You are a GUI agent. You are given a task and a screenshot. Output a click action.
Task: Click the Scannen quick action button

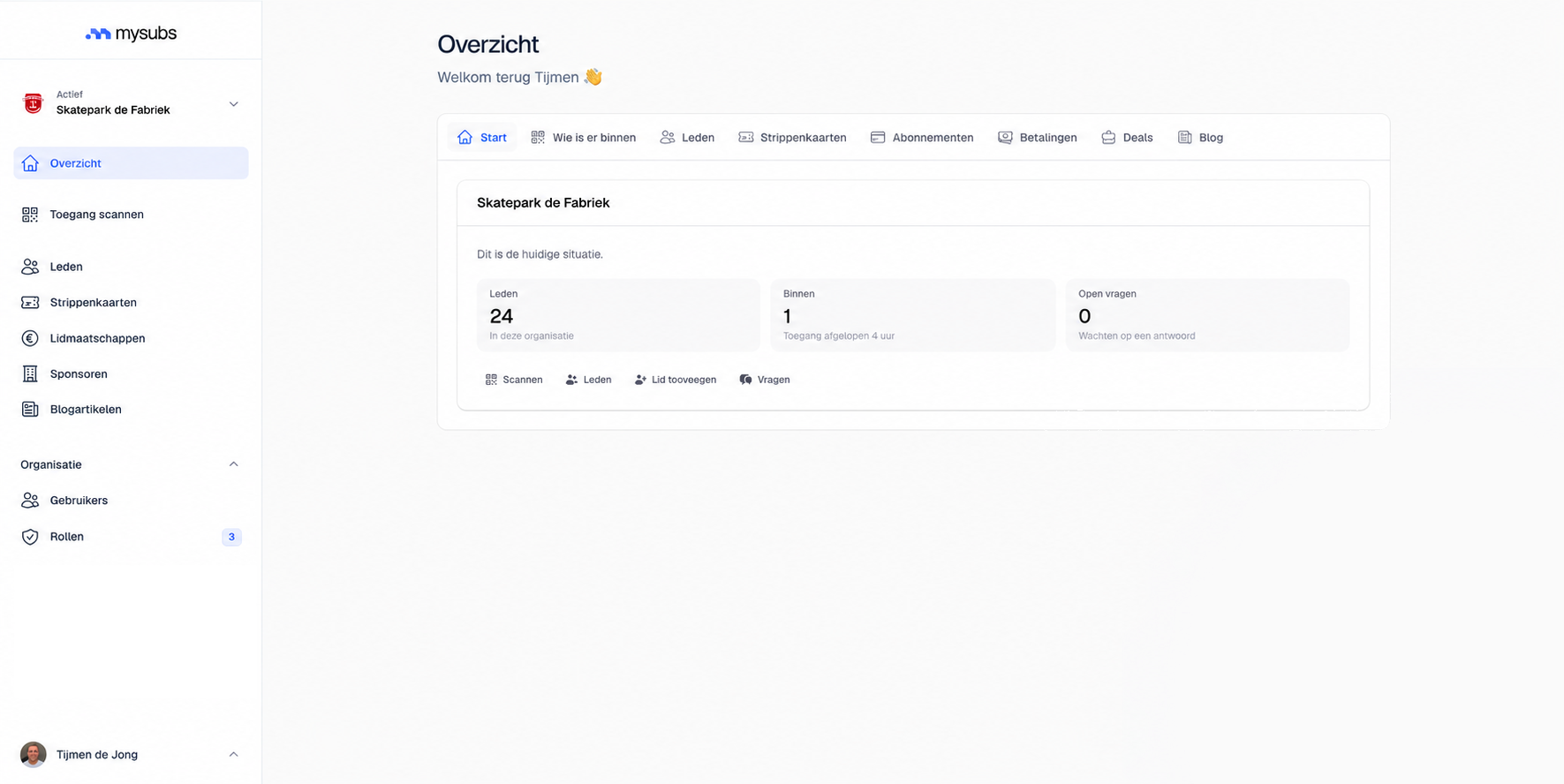click(514, 380)
